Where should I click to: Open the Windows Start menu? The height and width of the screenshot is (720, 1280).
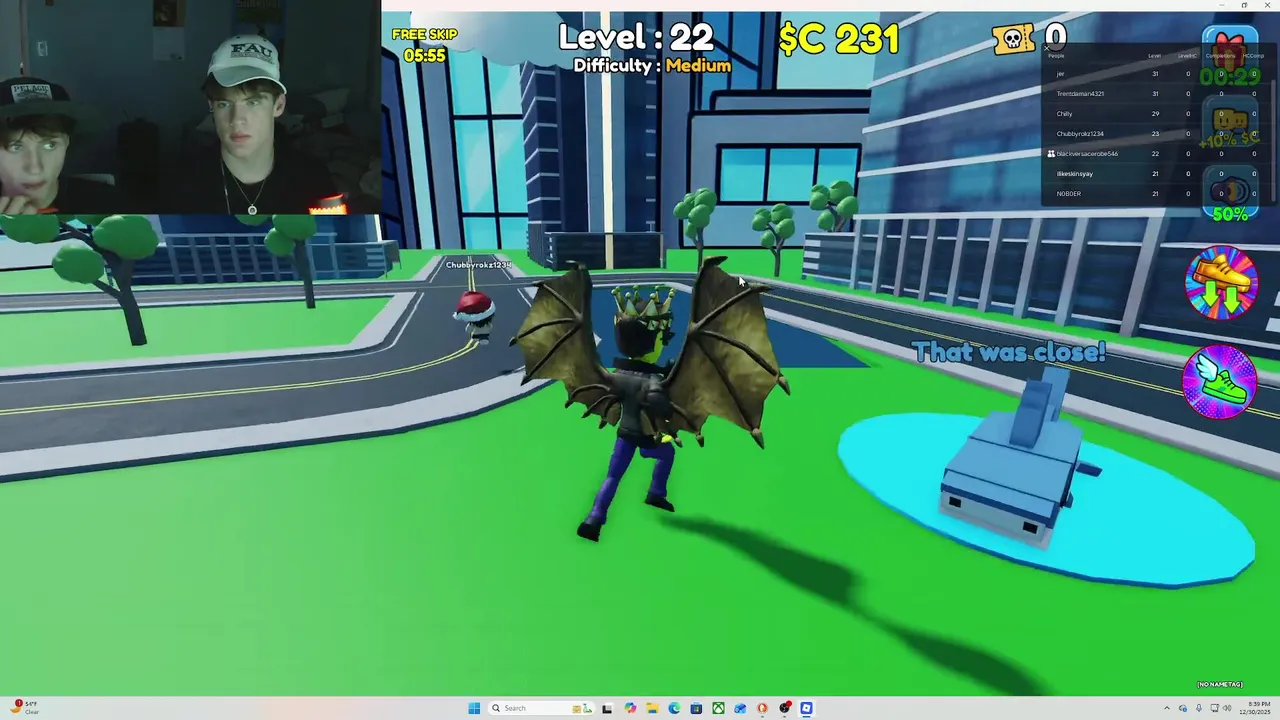pyautogui.click(x=474, y=708)
